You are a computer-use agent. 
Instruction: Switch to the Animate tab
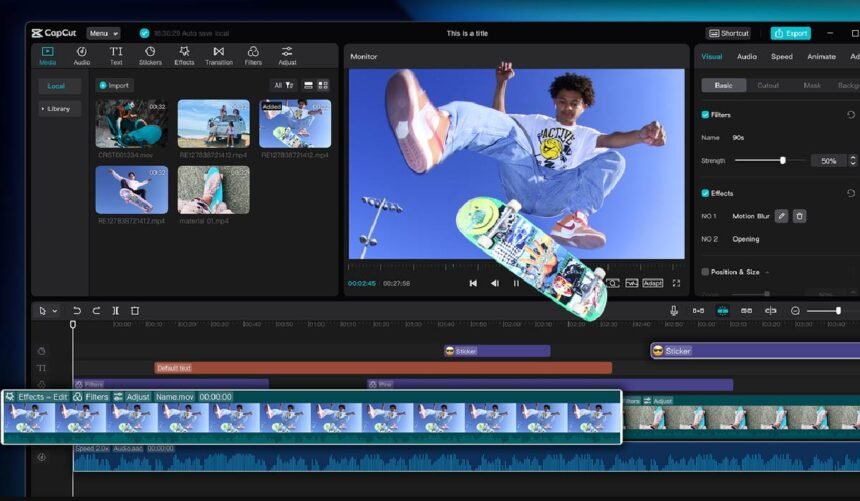(x=821, y=57)
